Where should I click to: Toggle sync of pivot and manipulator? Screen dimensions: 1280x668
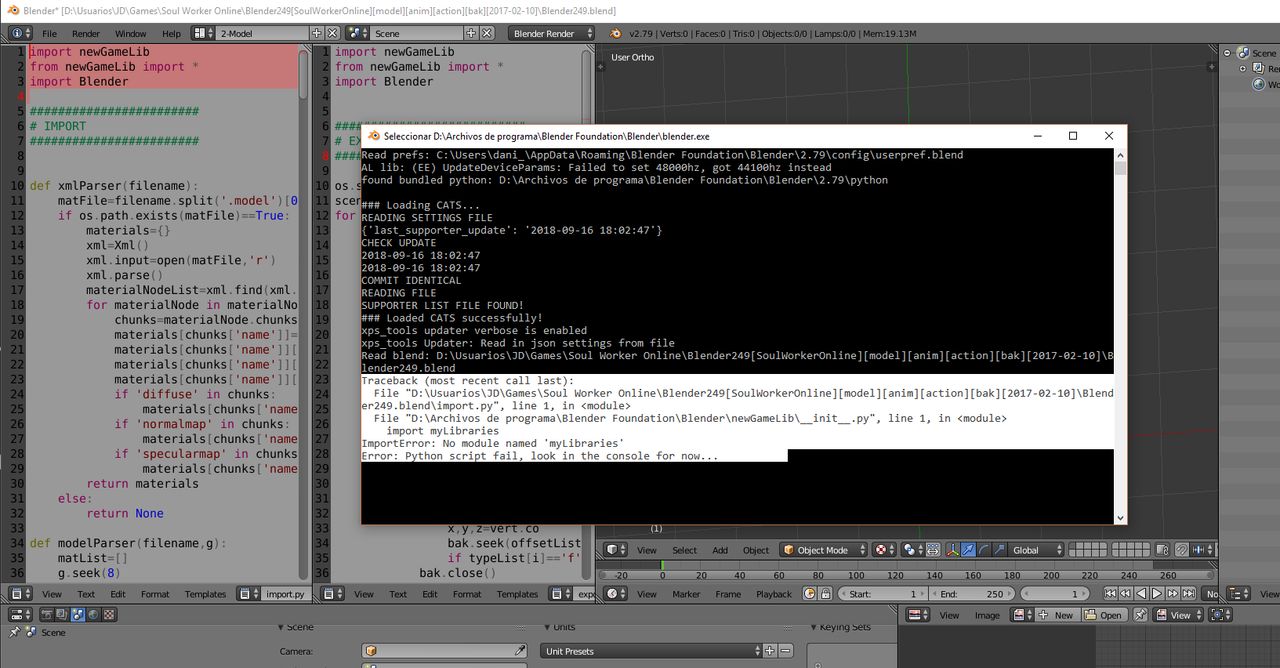coord(933,550)
